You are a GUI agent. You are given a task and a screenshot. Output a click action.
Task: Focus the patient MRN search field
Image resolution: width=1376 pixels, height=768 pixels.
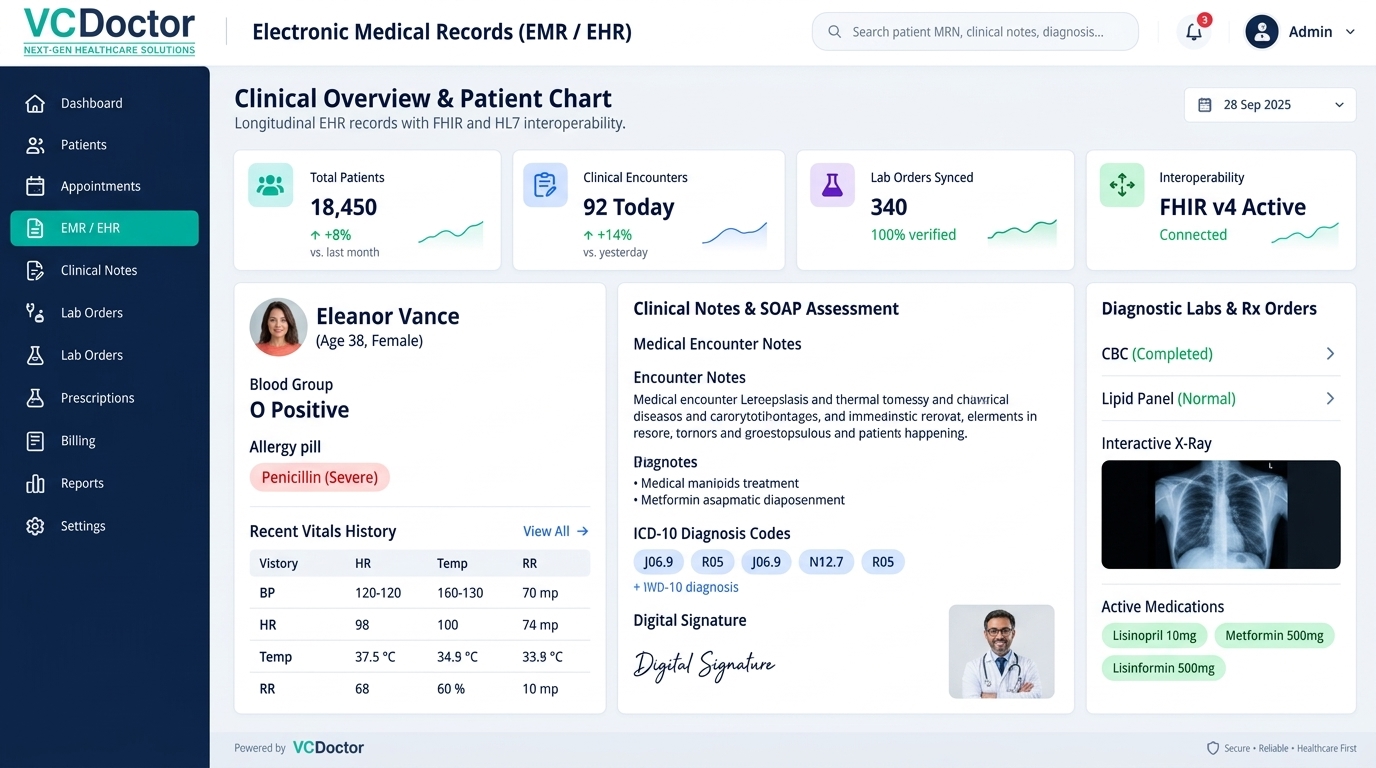pyautogui.click(x=975, y=32)
